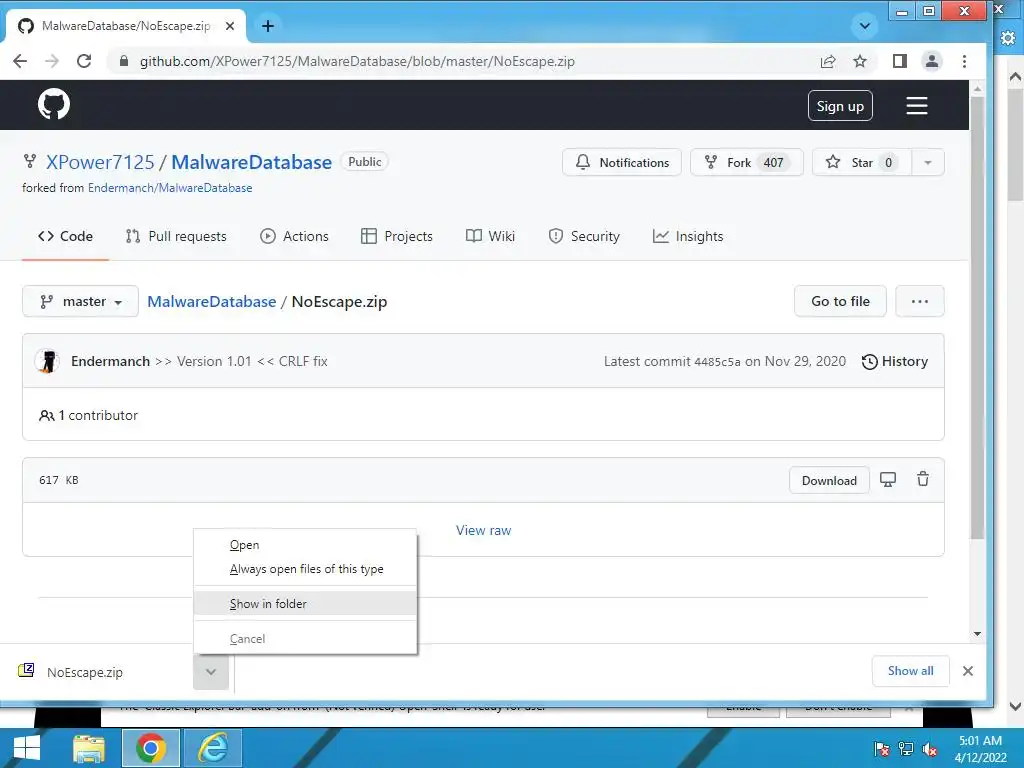The image size is (1024, 768).
Task: Click the Endermanch author name
Action: pos(110,361)
